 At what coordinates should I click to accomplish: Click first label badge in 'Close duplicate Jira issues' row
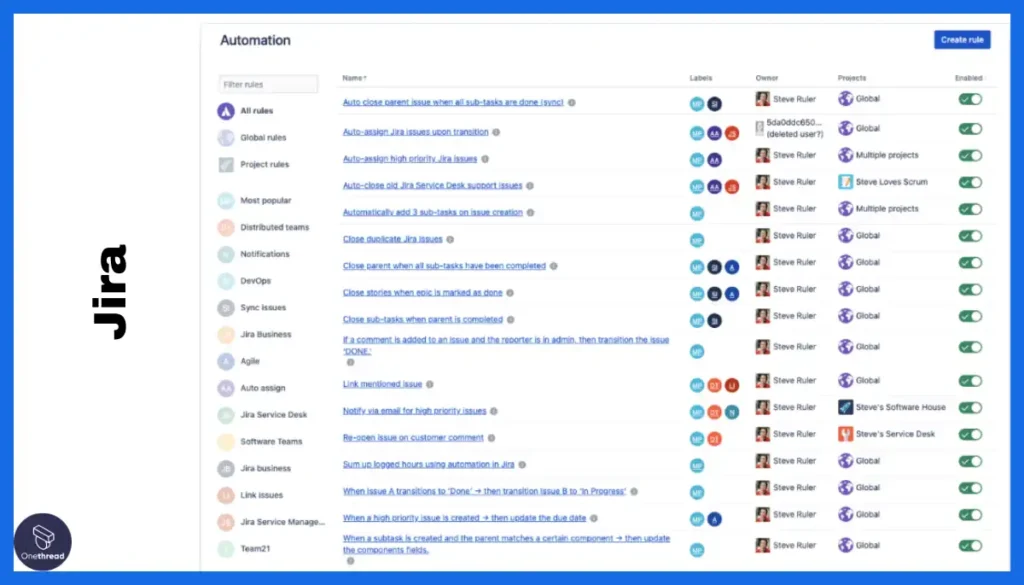coord(697,240)
